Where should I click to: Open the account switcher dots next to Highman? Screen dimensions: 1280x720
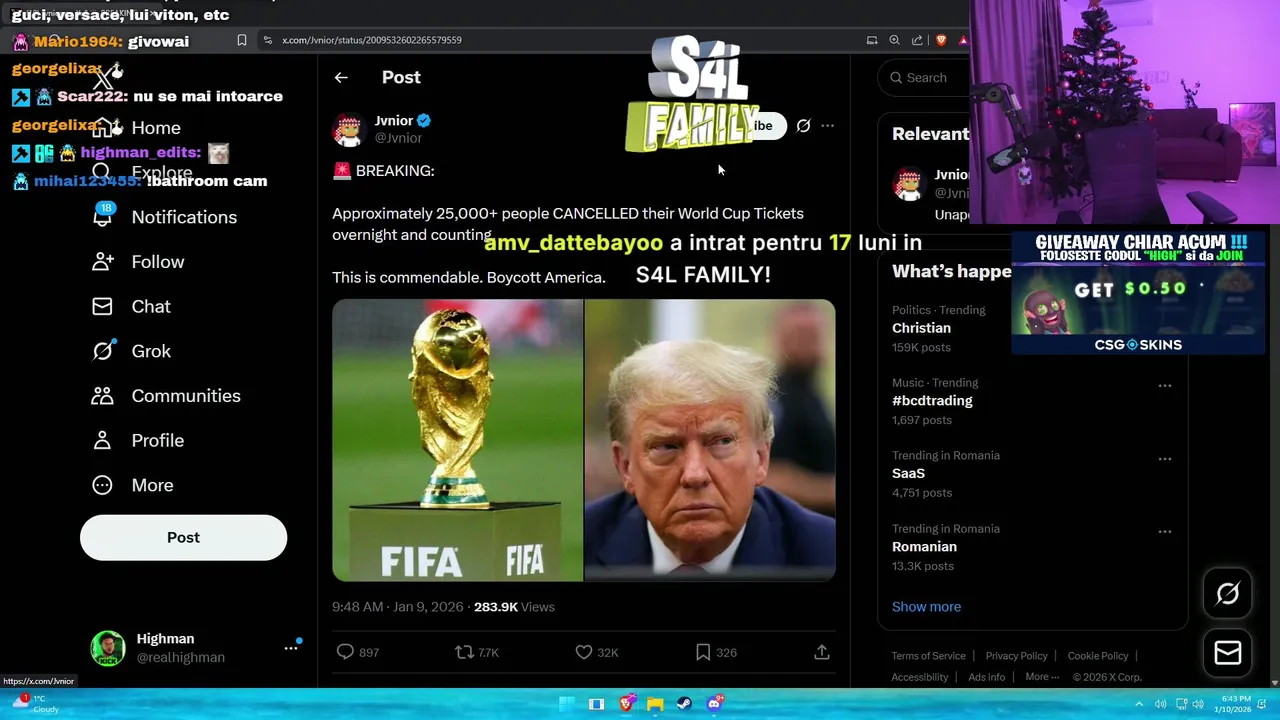tap(291, 648)
